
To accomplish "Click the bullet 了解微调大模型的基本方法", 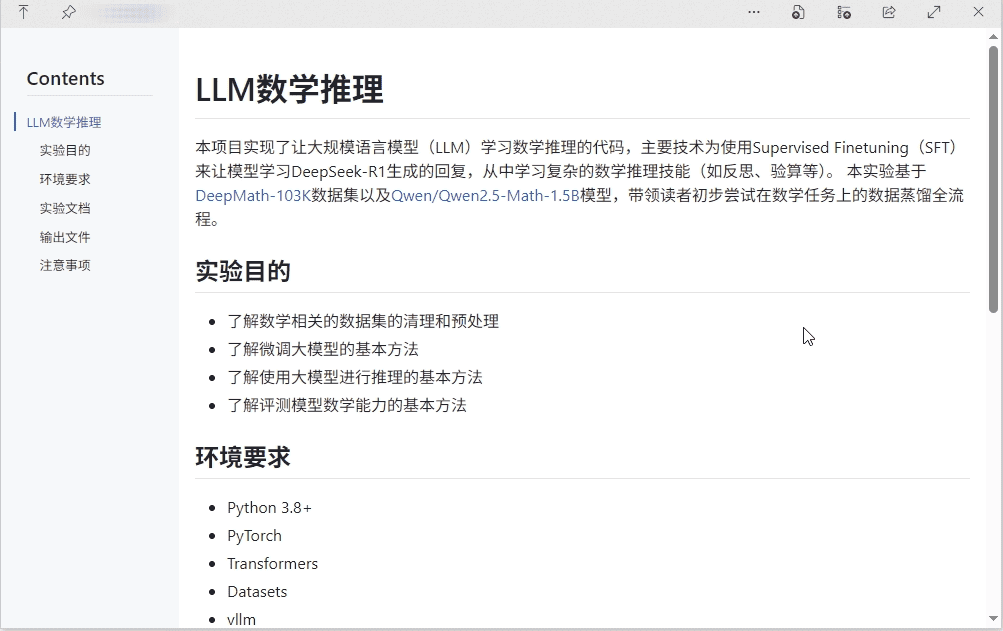I will pos(322,349).
